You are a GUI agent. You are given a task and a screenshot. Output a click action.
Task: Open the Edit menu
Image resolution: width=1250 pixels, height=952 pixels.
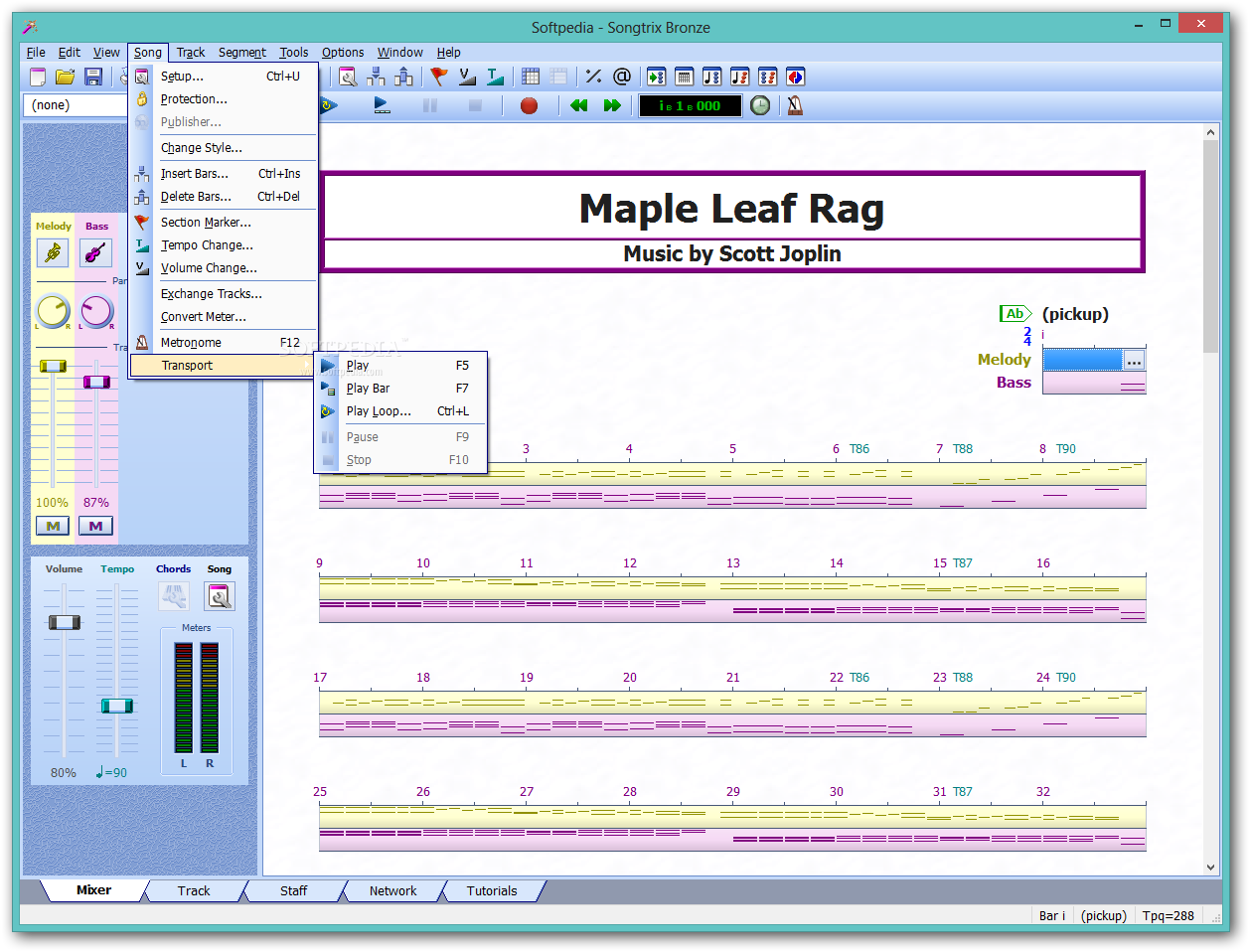[x=70, y=53]
